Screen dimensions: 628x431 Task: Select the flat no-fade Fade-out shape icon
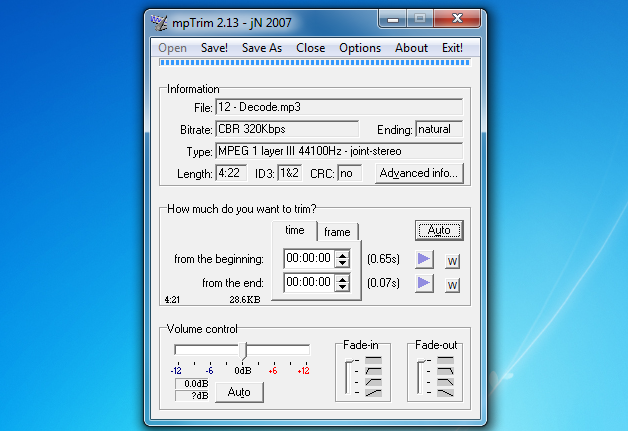[x=445, y=360]
